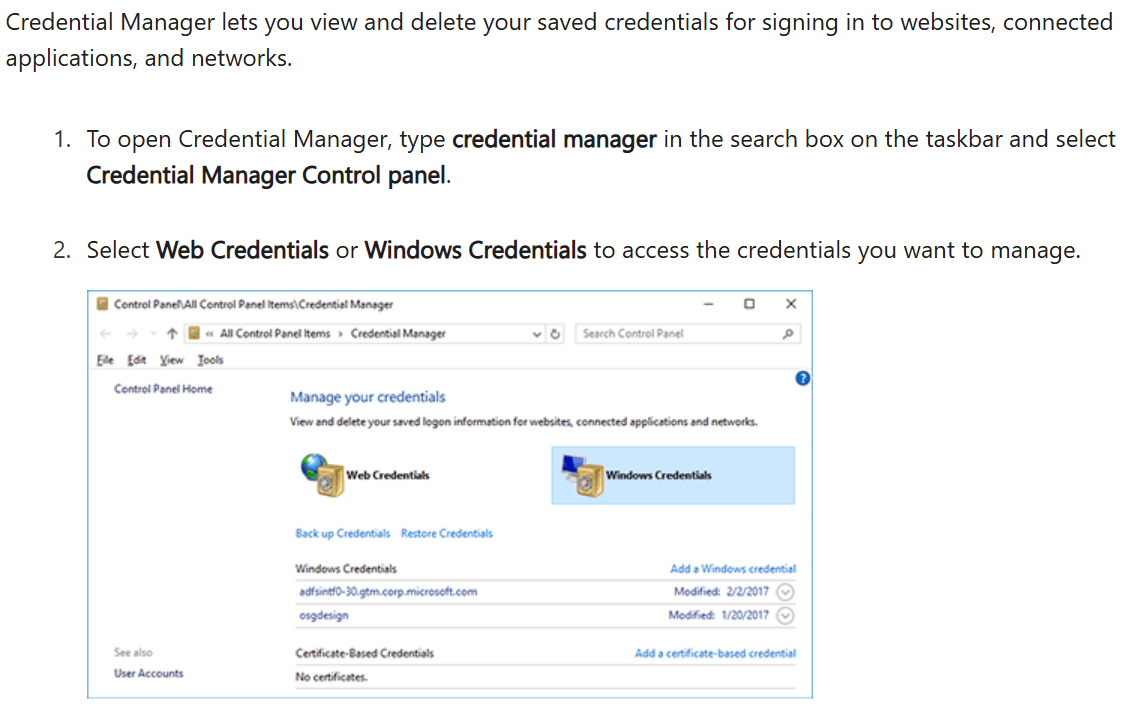Open the View menu
This screenshot has height=712, width=1131.
tap(172, 360)
